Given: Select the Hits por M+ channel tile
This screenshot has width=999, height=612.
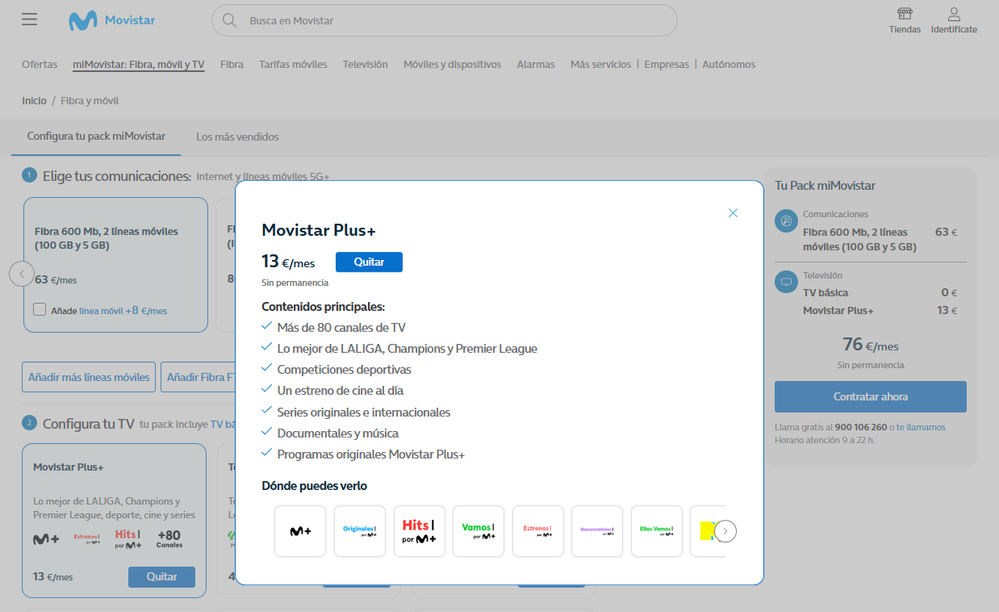Looking at the screenshot, I should [x=419, y=531].
